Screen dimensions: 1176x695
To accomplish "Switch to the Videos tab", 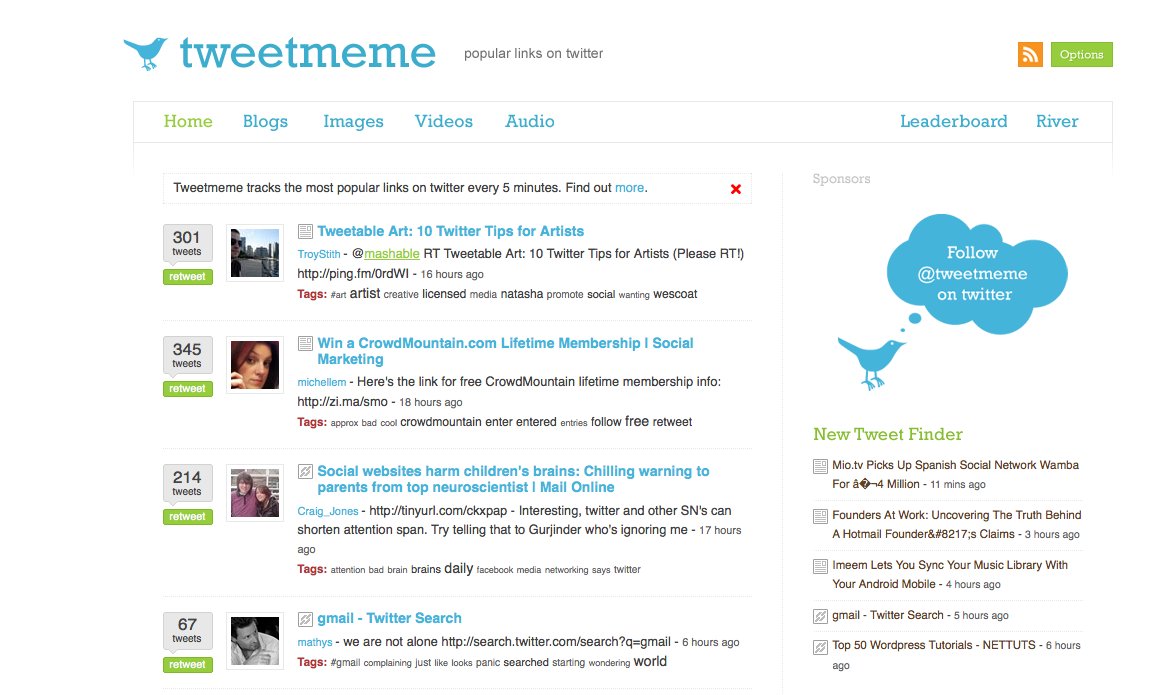I will 444,121.
